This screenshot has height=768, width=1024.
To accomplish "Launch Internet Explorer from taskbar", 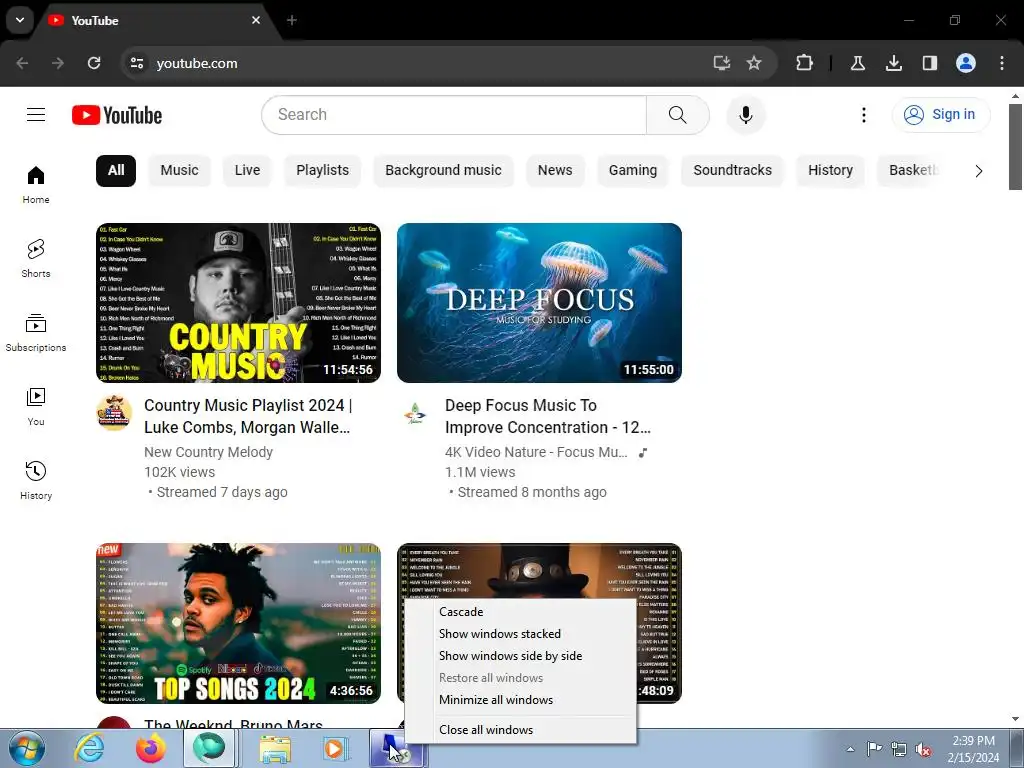I will coord(89,748).
